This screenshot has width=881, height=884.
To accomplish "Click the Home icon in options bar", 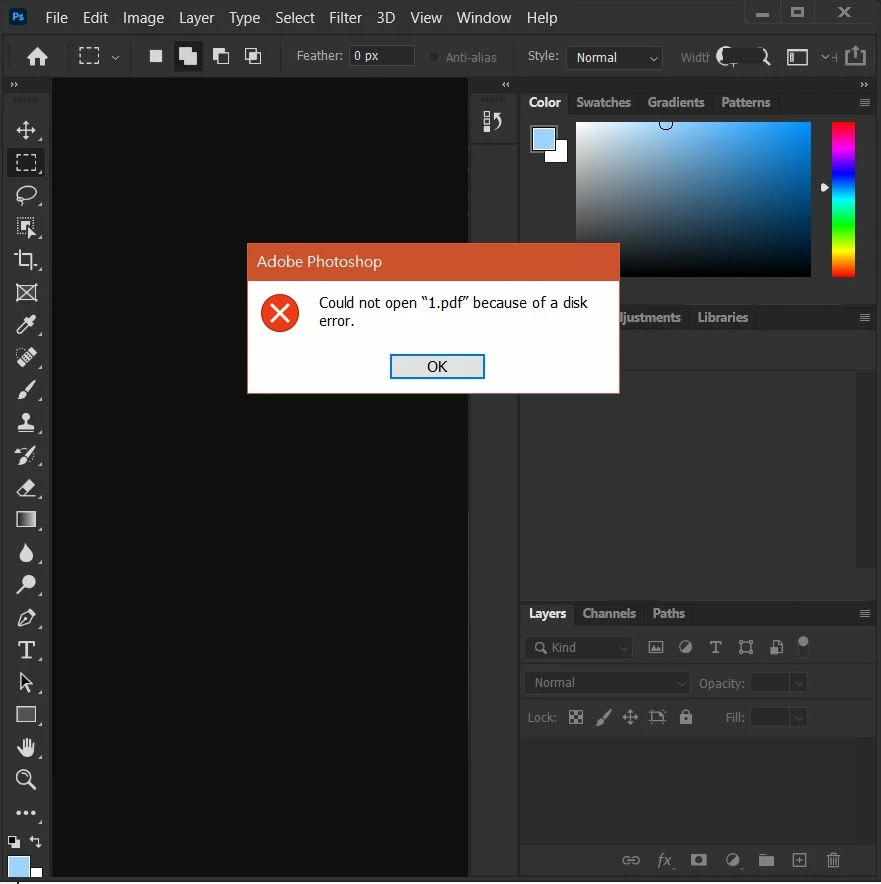I will coord(37,56).
